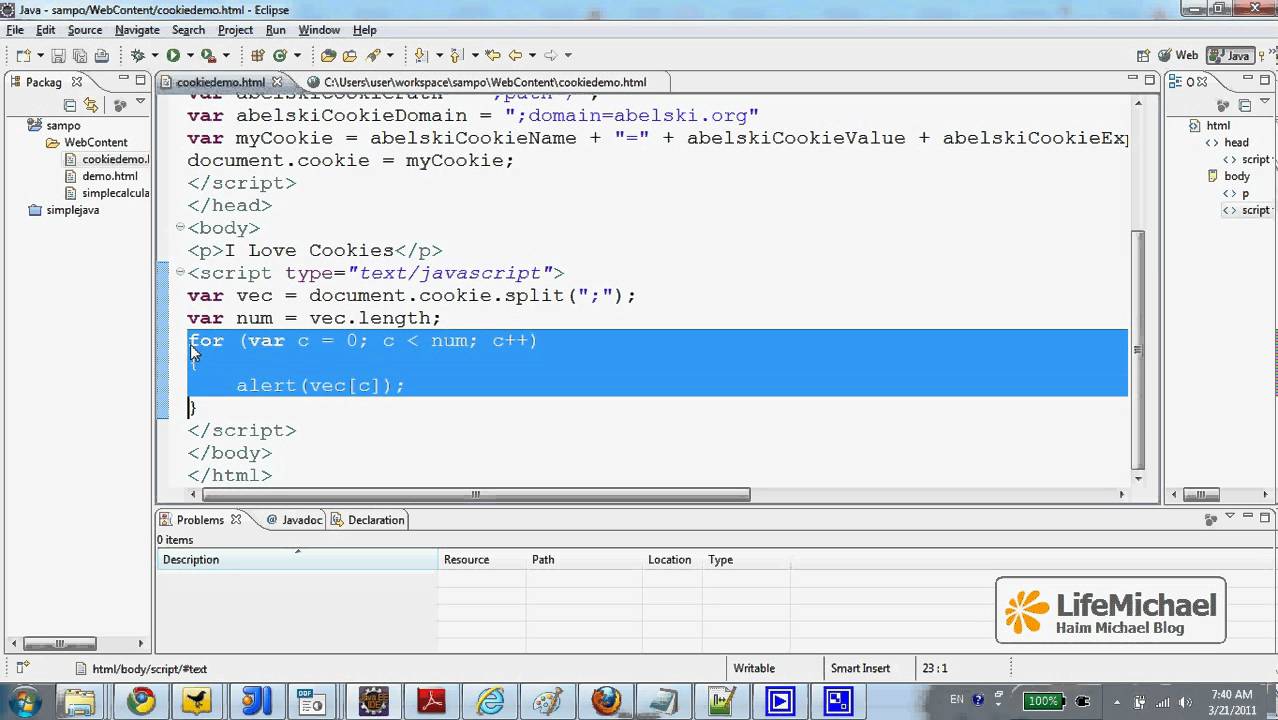Collapse the script fold marker in editor
1278x720 pixels.
tap(180, 272)
